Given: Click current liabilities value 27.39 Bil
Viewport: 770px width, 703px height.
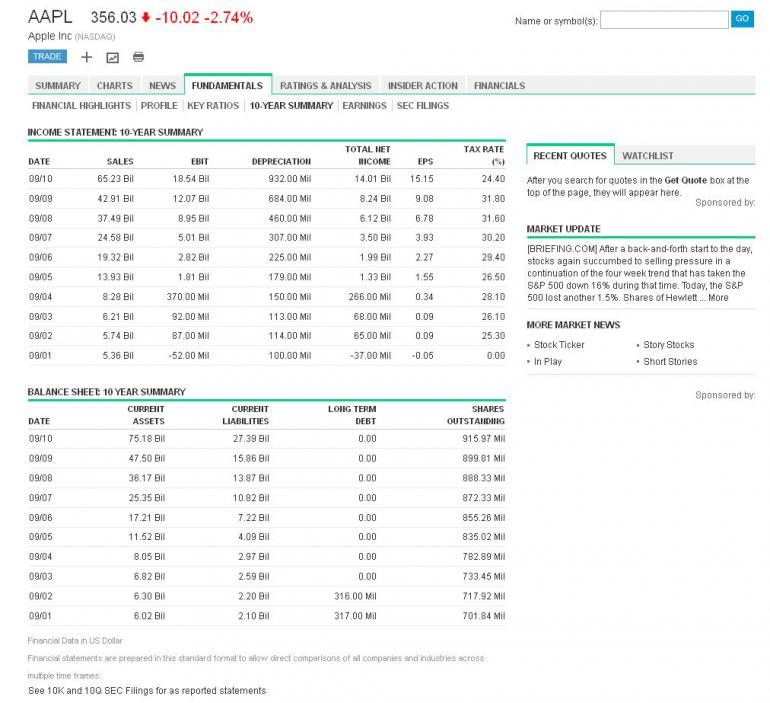Looking at the screenshot, I should tap(251, 438).
